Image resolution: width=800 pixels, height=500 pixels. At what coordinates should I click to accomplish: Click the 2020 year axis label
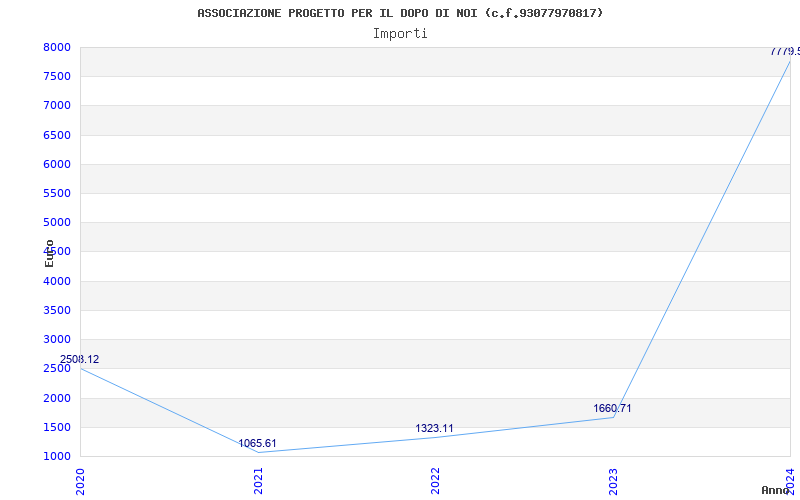point(80,482)
